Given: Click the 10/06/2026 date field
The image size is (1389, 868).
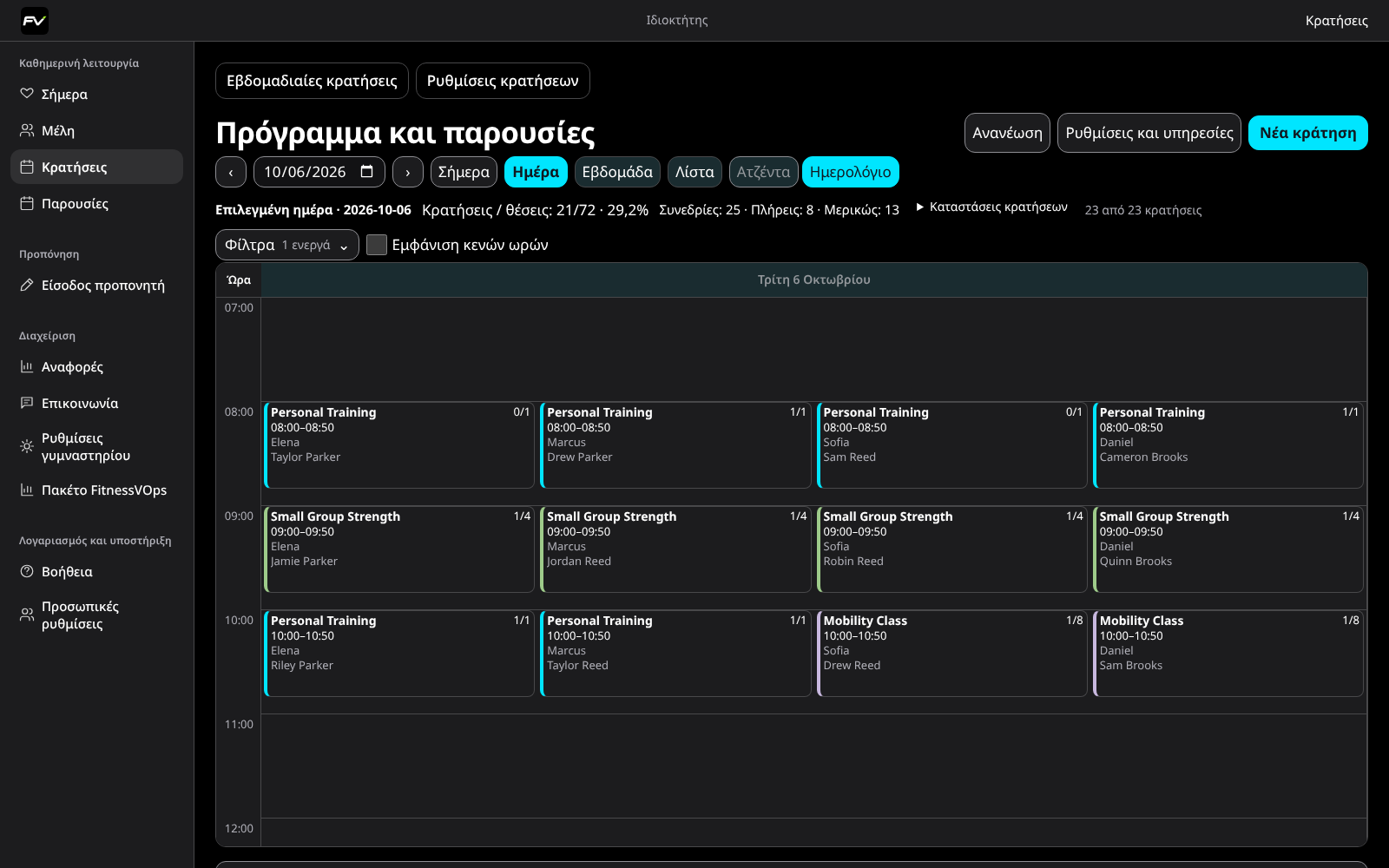Looking at the screenshot, I should point(319,172).
